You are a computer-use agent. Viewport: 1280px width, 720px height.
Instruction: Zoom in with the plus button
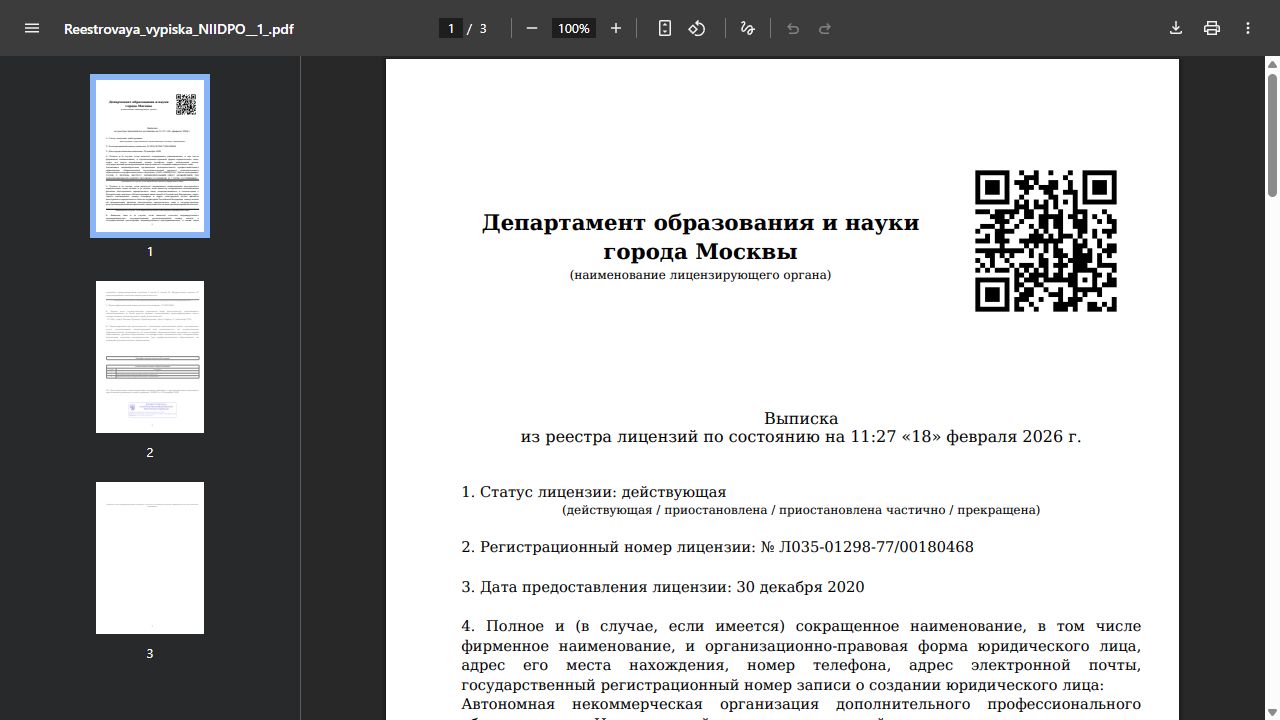click(x=616, y=28)
